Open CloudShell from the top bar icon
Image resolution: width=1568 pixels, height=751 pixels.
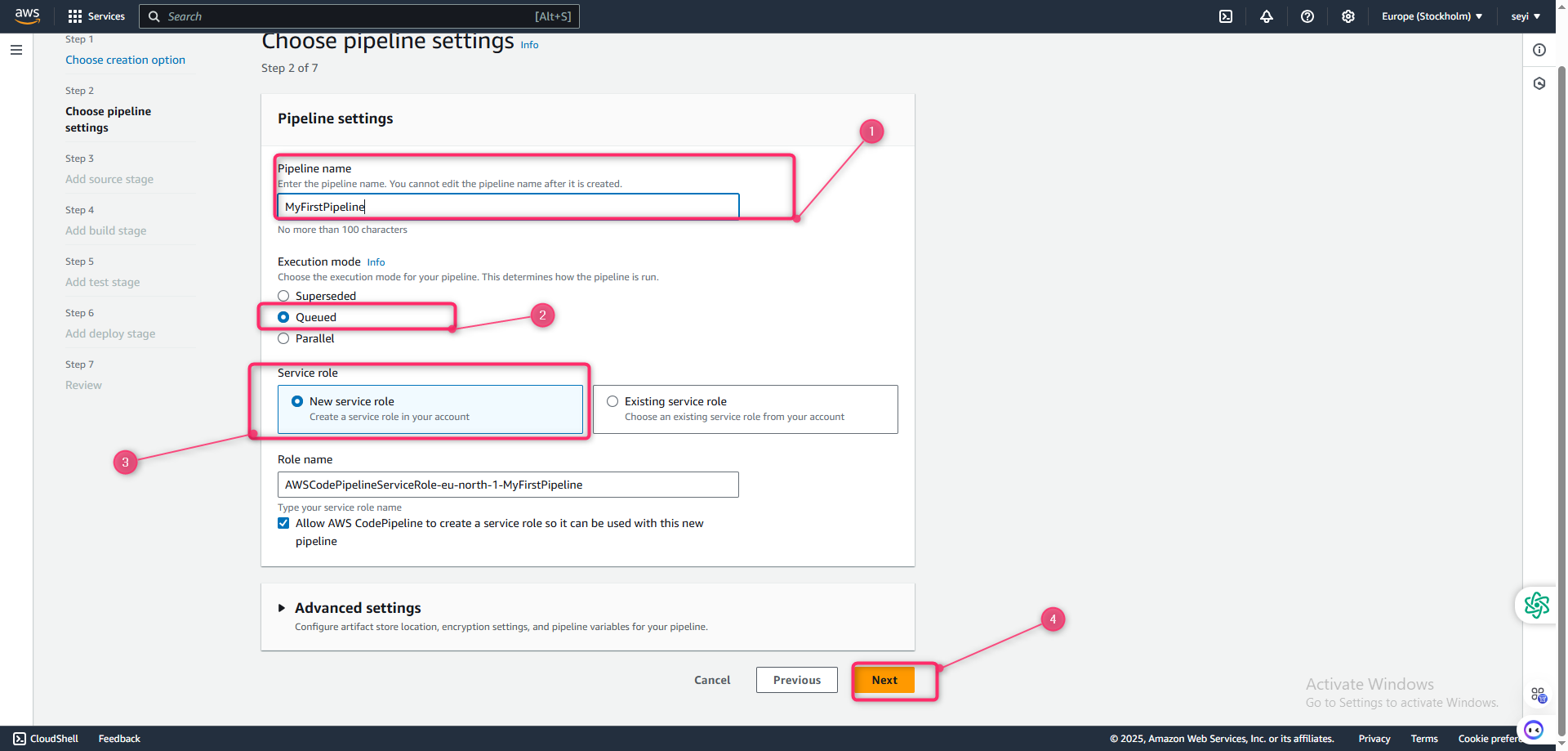click(x=1226, y=16)
